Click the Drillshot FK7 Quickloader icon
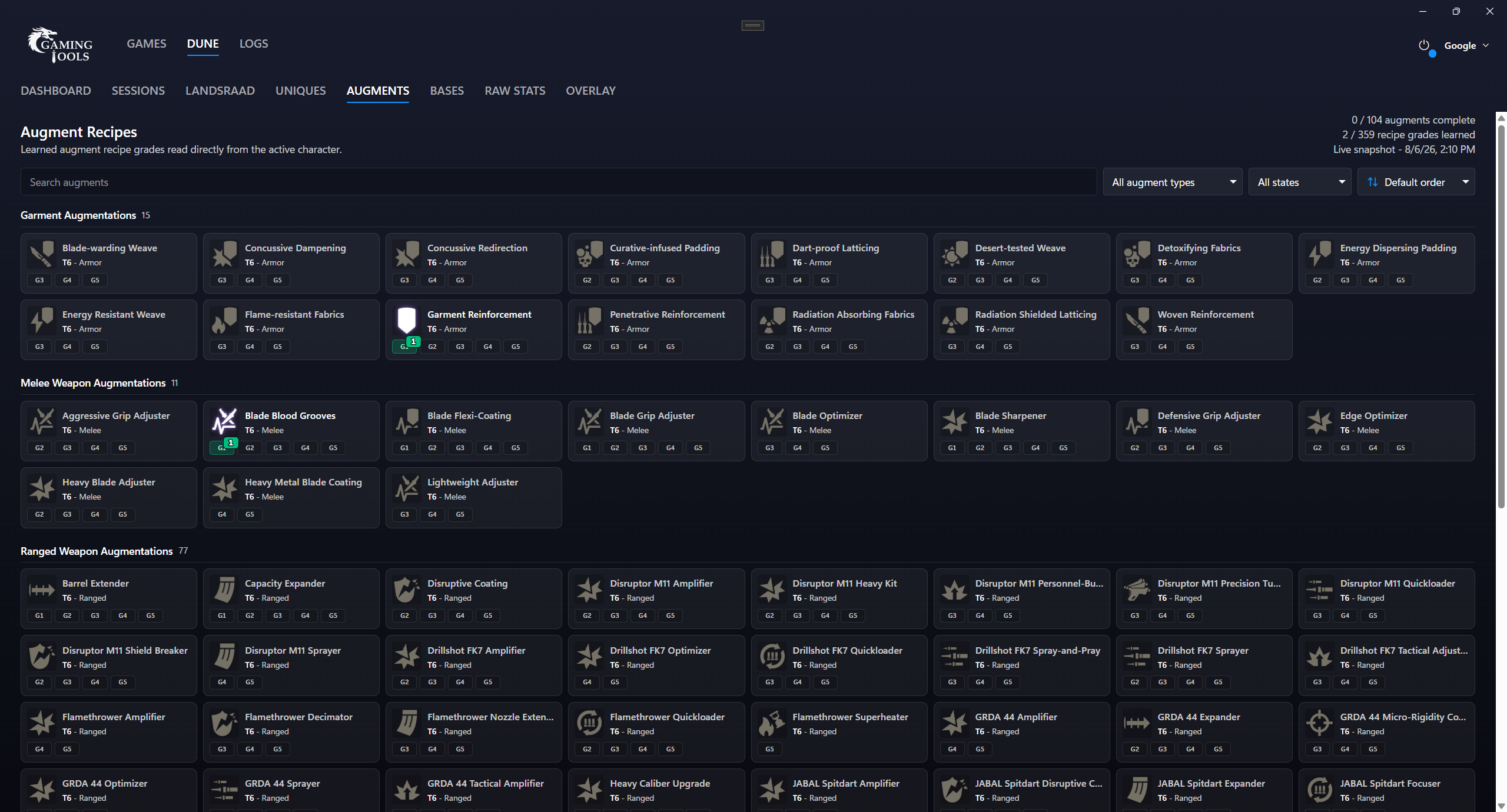The image size is (1507, 812). [772, 657]
